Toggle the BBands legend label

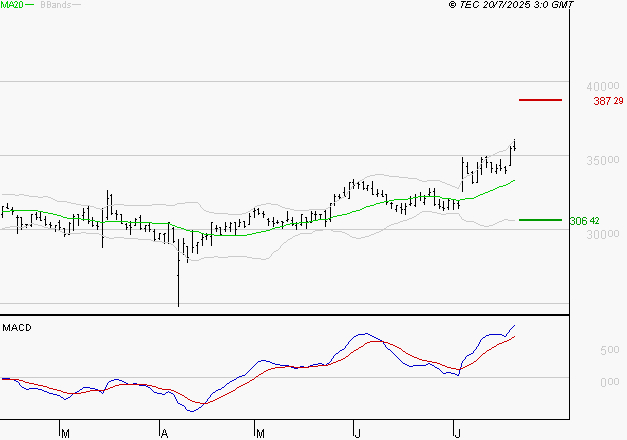pos(55,6)
